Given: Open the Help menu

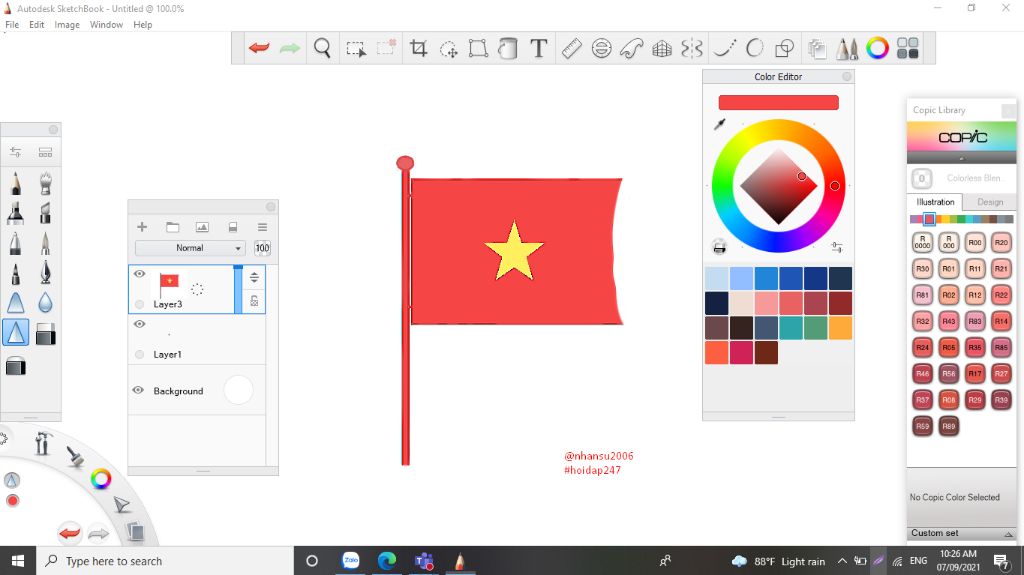Looking at the screenshot, I should pos(142,25).
